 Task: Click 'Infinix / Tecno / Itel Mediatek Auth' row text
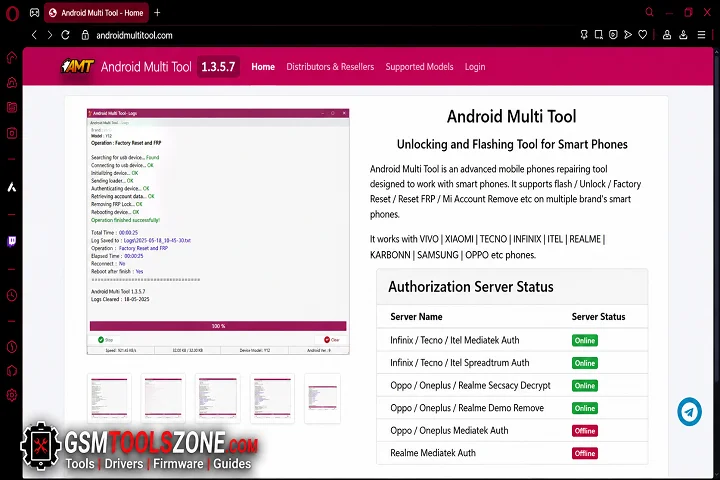pos(455,340)
